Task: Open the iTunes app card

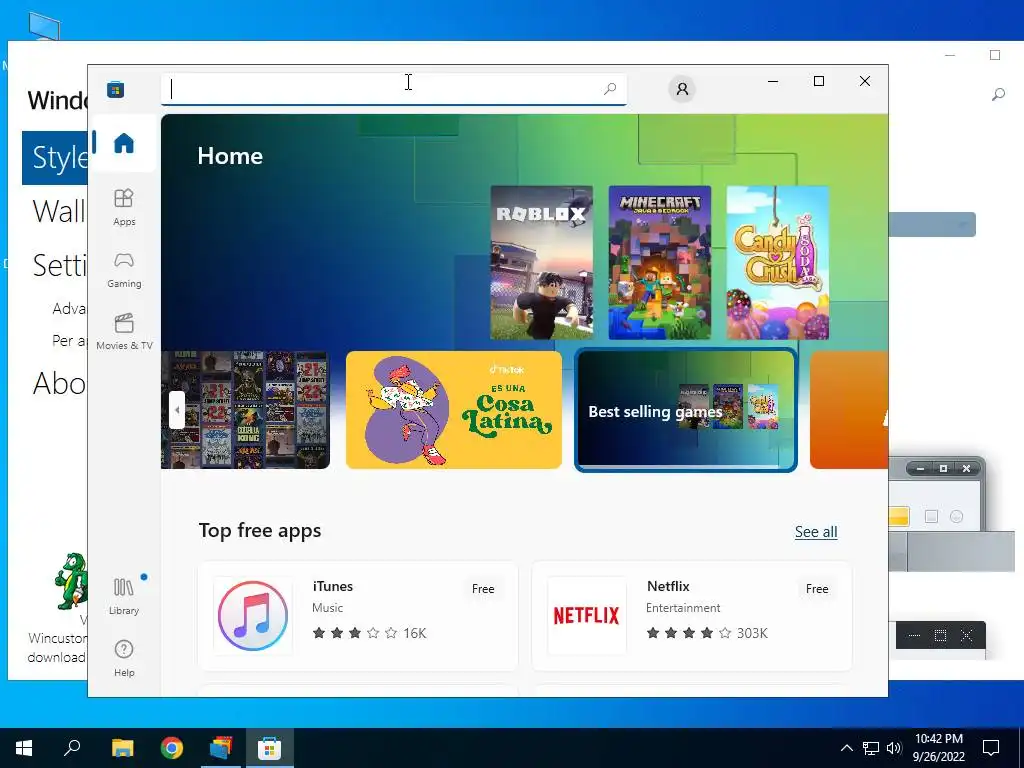Action: [358, 616]
